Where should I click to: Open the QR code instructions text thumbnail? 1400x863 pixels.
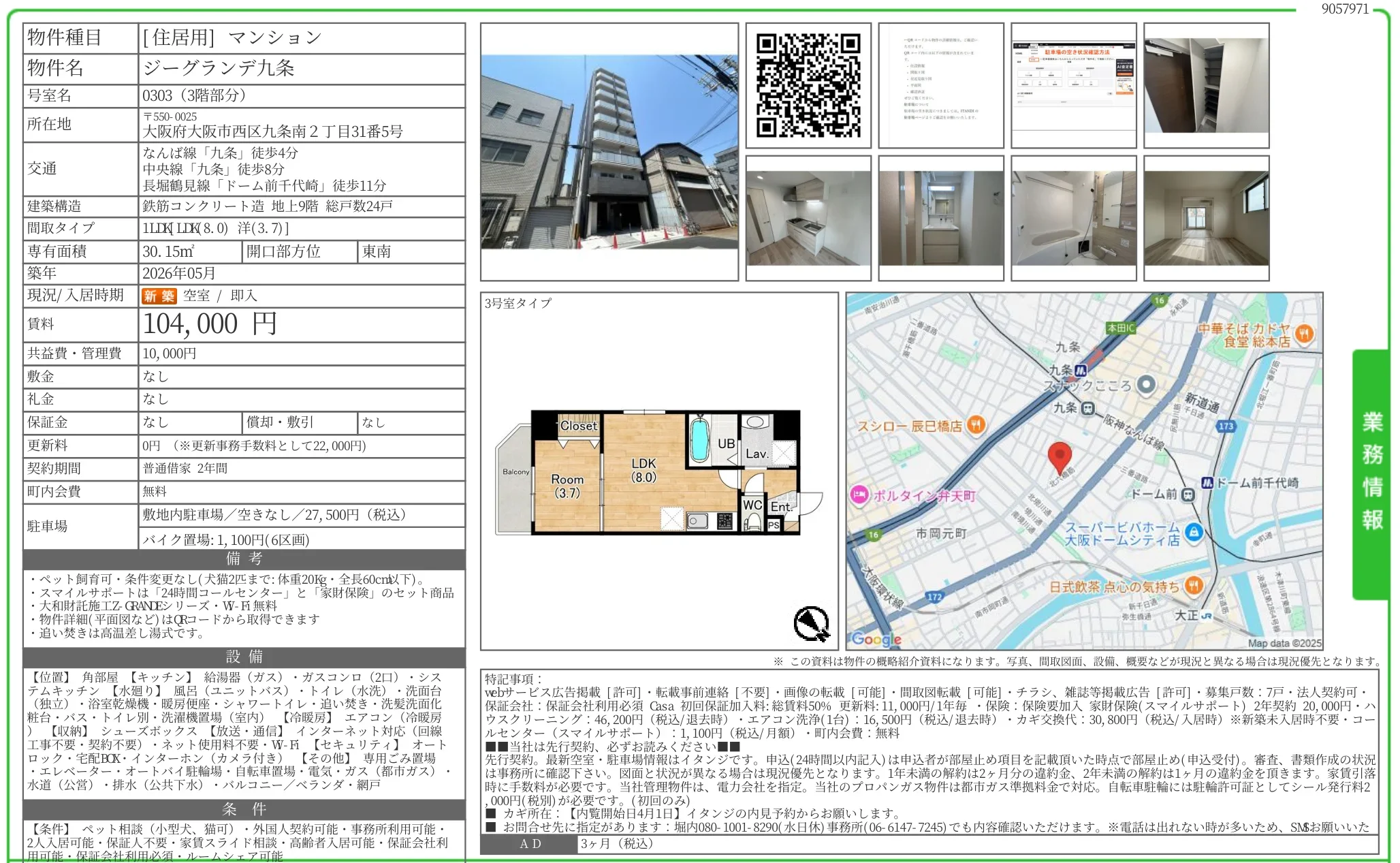pyautogui.click(x=941, y=85)
